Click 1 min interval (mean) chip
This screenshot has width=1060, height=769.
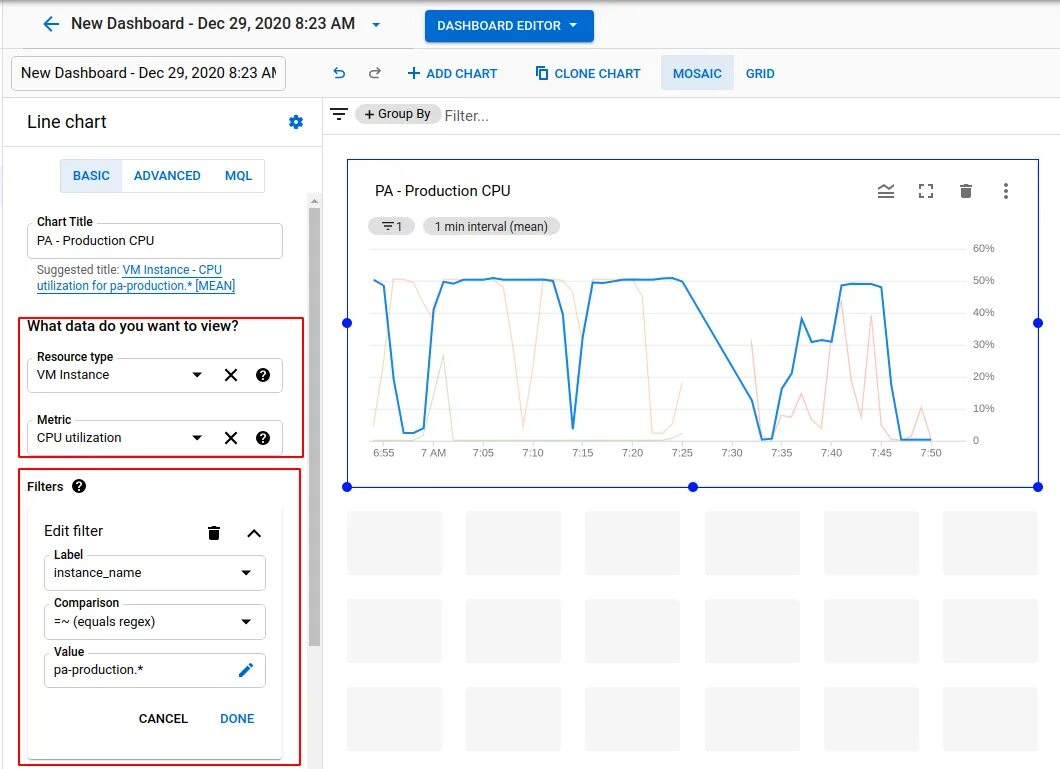(x=491, y=226)
